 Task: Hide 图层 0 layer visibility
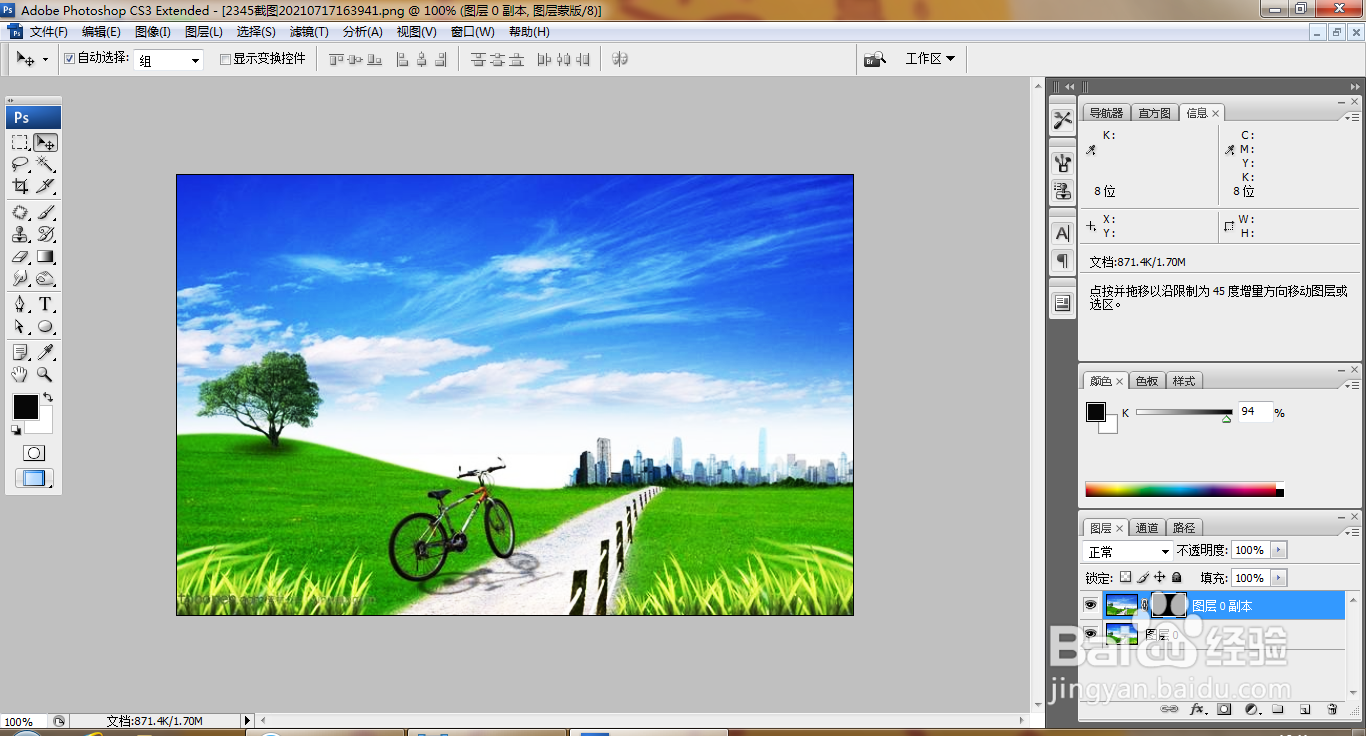pyautogui.click(x=1091, y=633)
